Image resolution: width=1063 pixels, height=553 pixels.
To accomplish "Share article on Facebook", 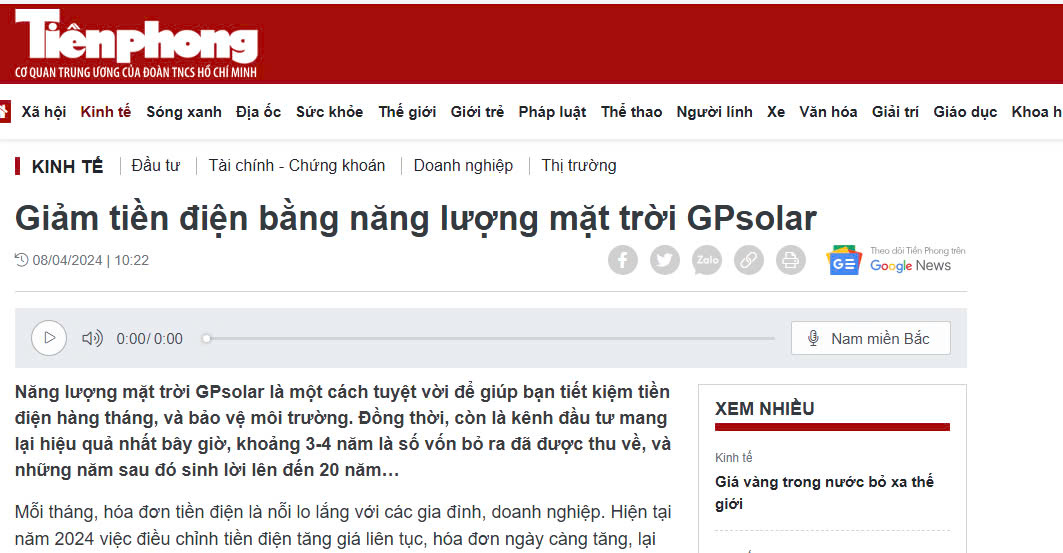I will pyautogui.click(x=622, y=261).
